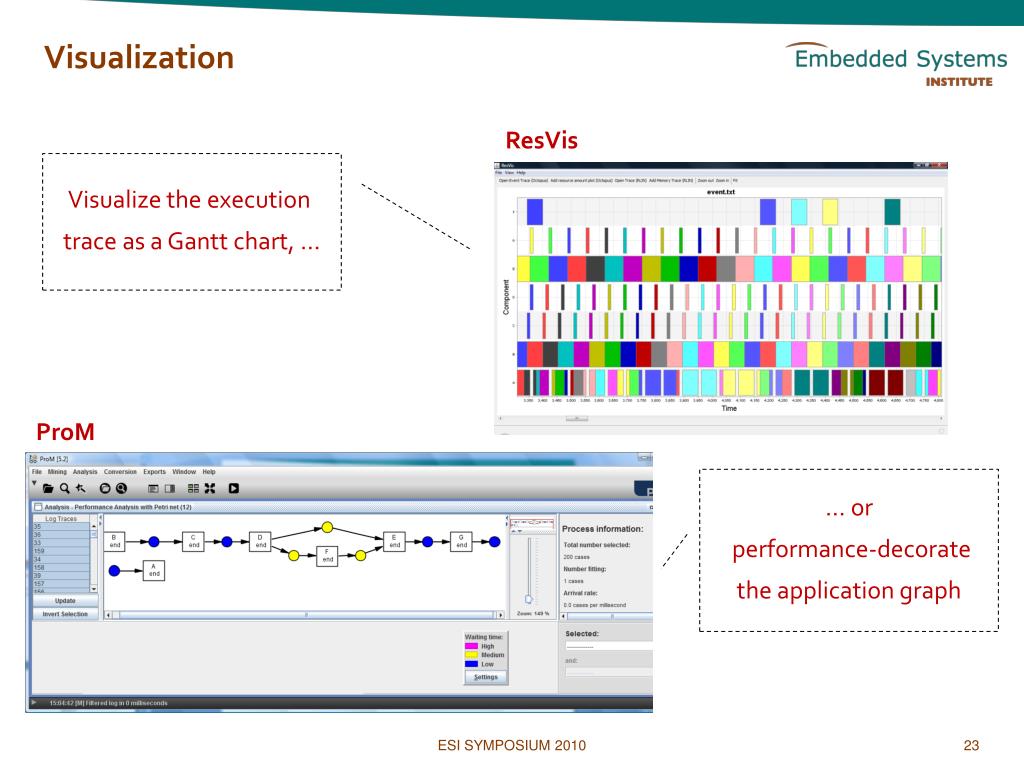Click the second round icon in ProM toolbar
The image size is (1024, 768).
(121, 488)
